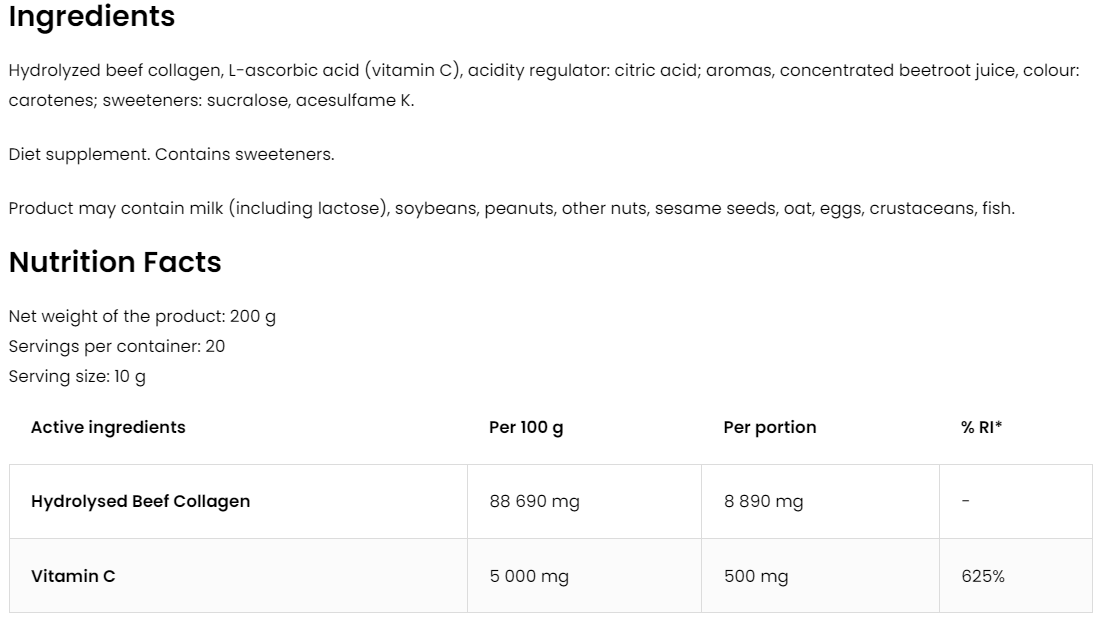
Task: Click the Ingredients heading
Action: [x=92, y=17]
